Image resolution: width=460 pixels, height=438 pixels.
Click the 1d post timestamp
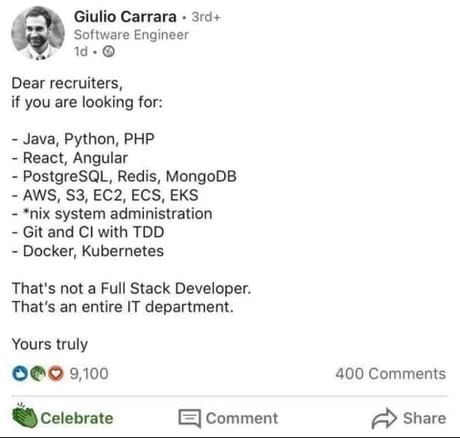(81, 52)
